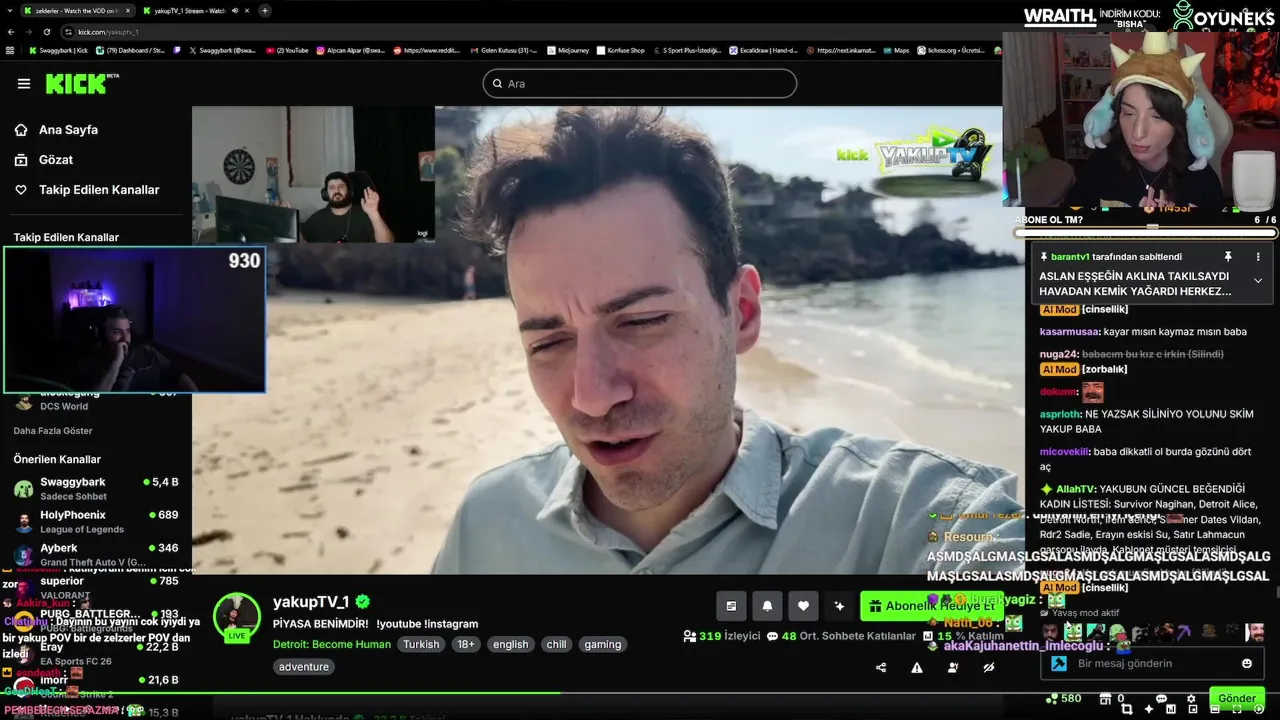Select the gaming tag

[603, 644]
